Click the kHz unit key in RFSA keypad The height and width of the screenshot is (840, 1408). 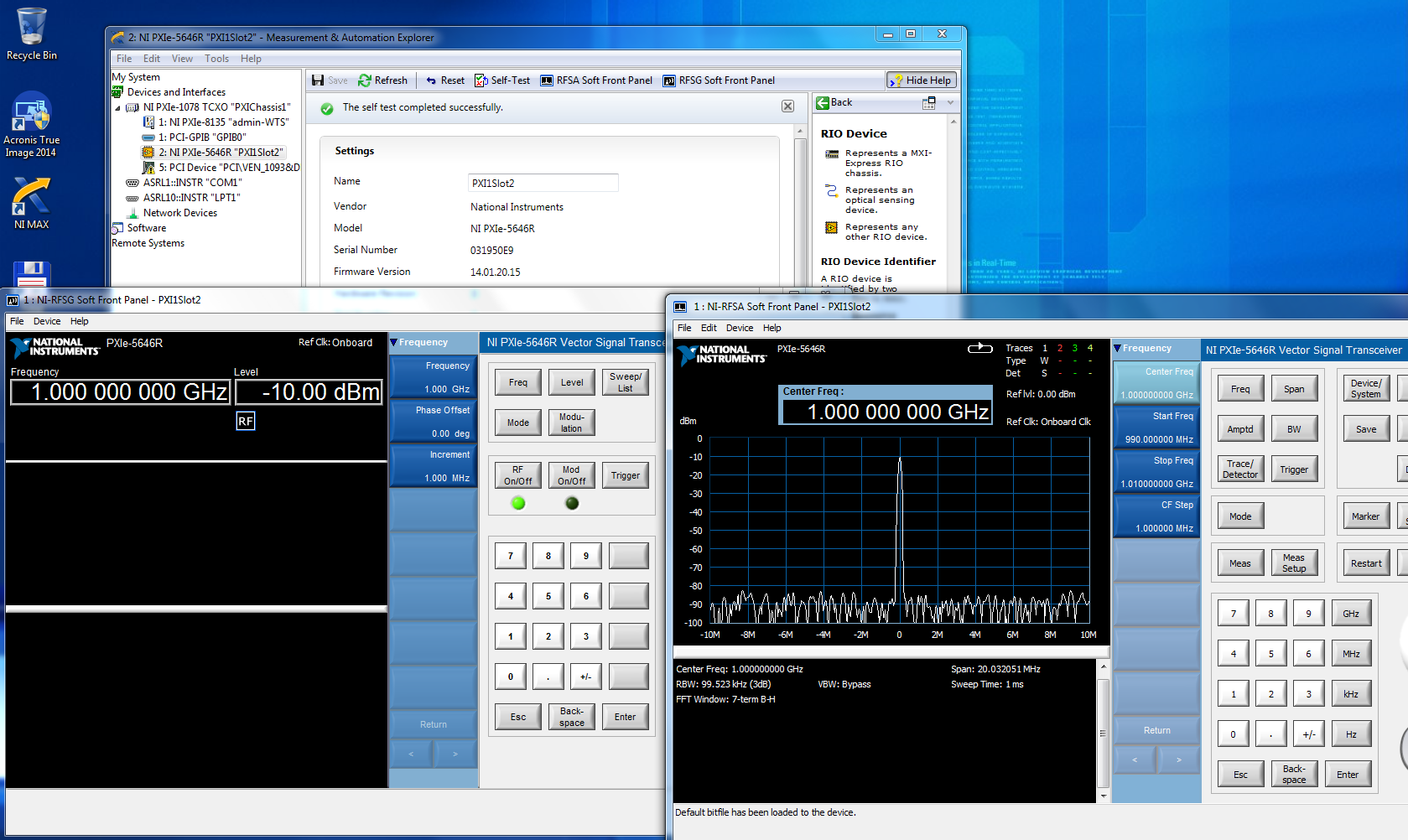1351,694
